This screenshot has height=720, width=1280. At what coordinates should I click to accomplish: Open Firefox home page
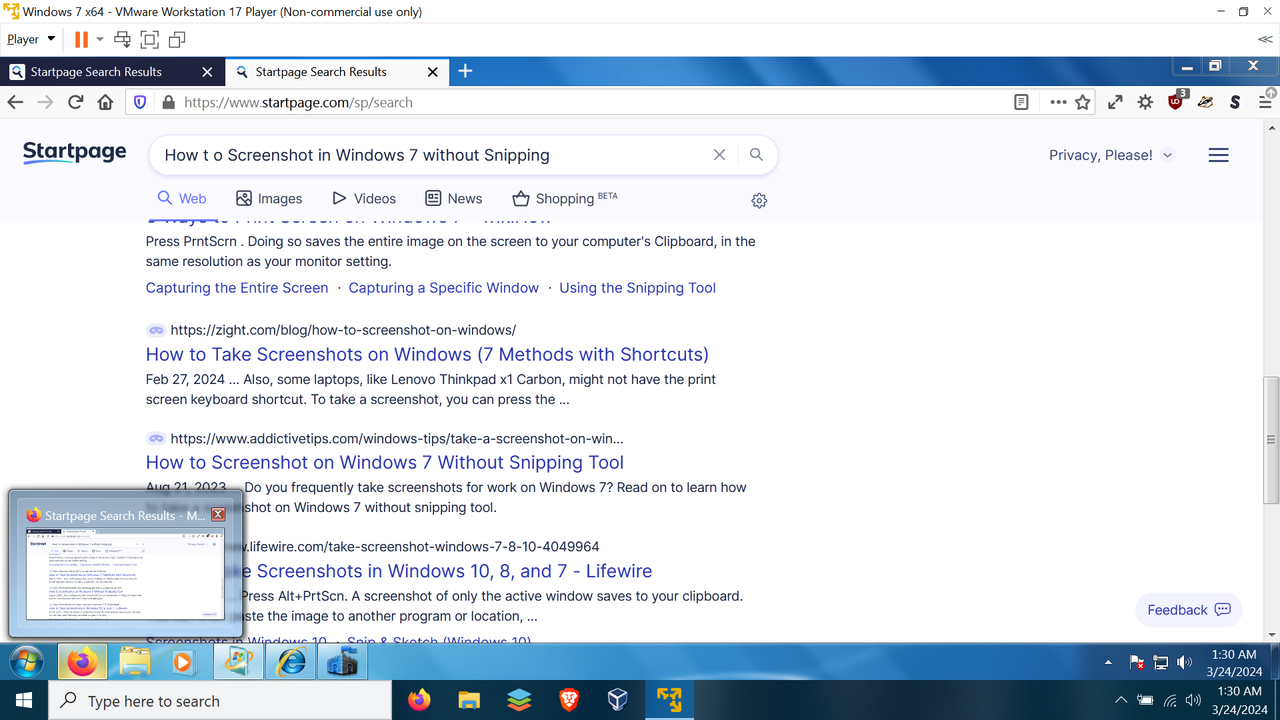(x=105, y=102)
